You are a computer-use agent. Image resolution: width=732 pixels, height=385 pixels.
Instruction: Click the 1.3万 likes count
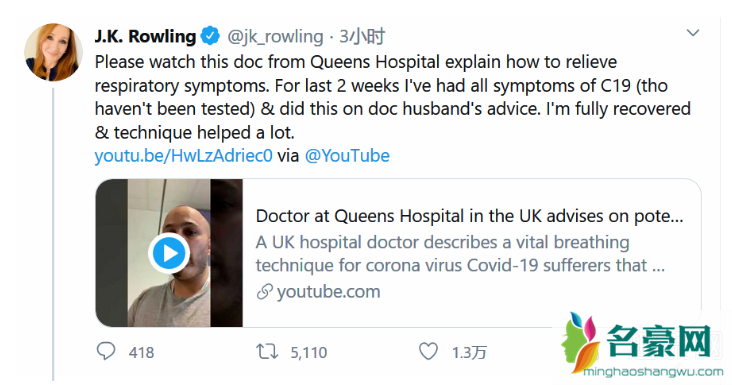click(469, 352)
